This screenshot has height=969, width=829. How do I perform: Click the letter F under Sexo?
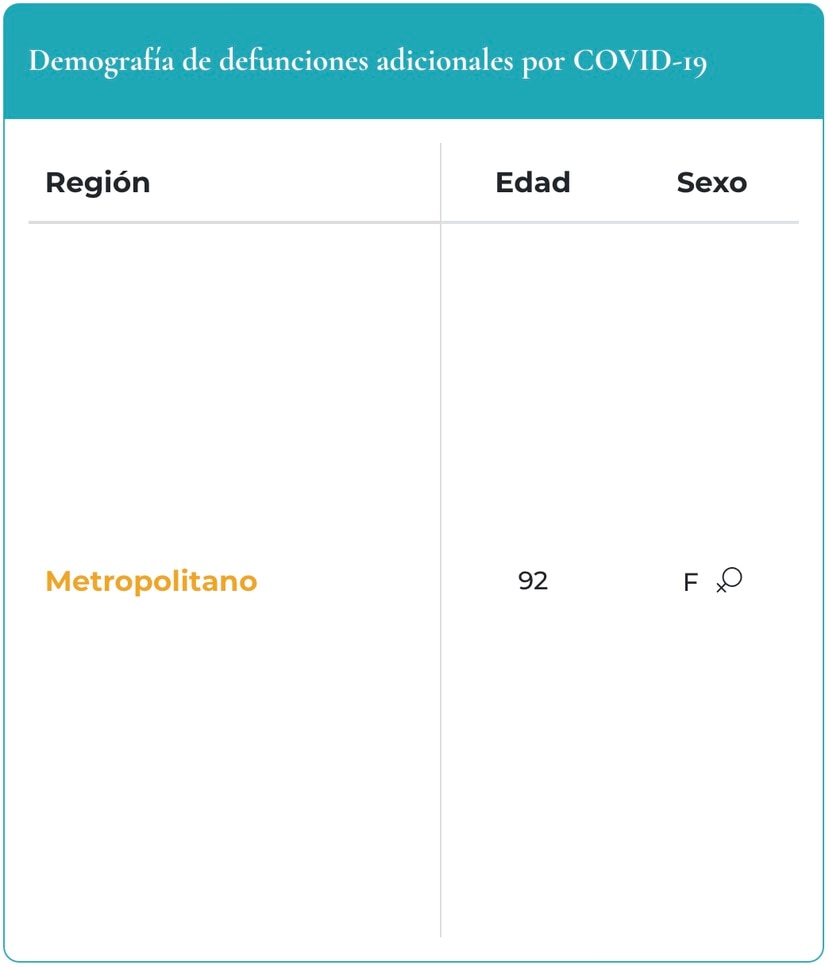click(691, 582)
